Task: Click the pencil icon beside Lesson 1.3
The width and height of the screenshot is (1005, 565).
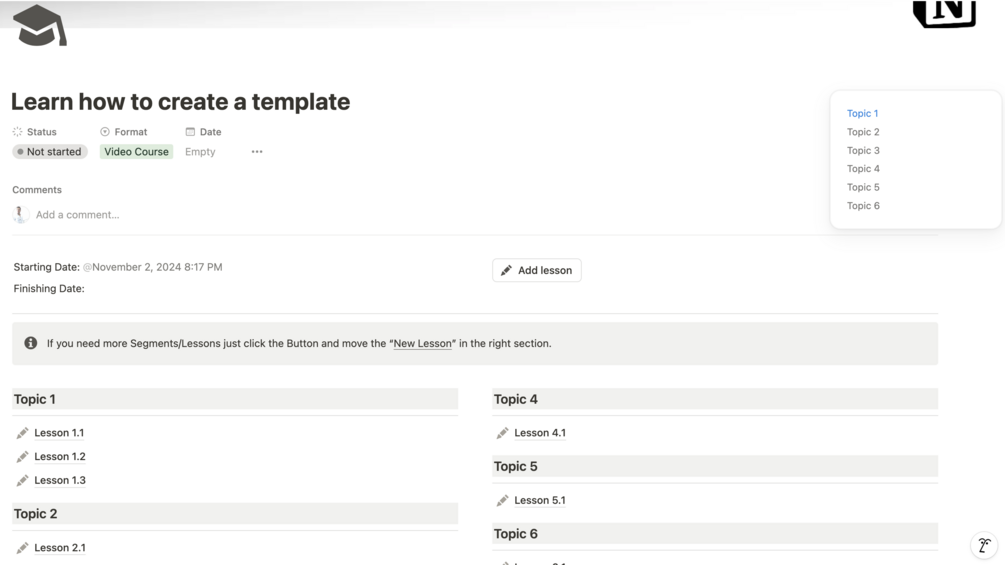Action: click(22, 481)
